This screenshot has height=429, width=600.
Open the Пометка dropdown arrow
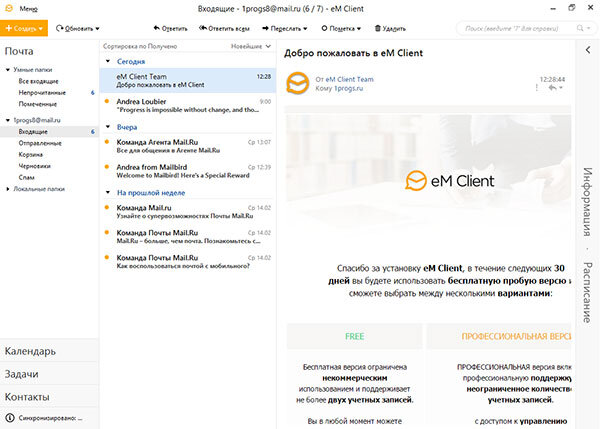click(x=359, y=29)
